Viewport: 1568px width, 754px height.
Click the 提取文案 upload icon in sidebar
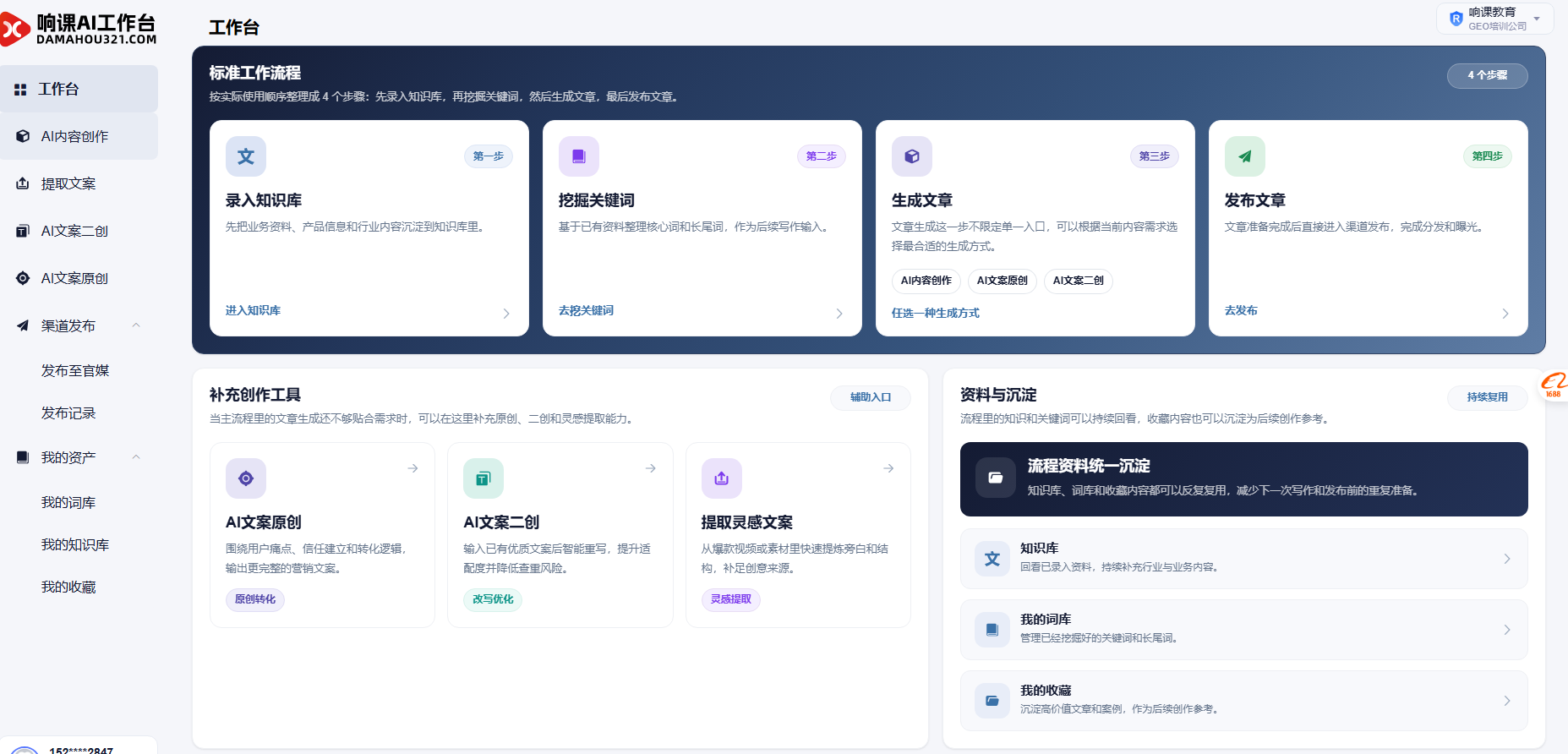coord(23,183)
